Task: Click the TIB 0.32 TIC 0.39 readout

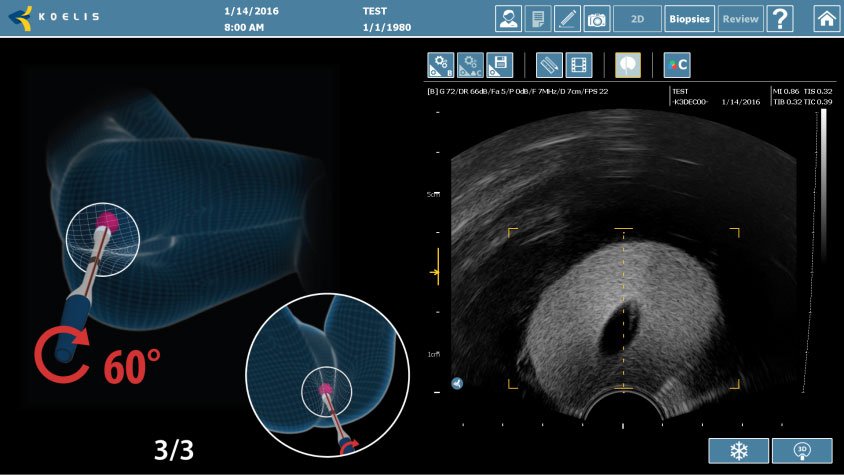Action: pyautogui.click(x=803, y=102)
